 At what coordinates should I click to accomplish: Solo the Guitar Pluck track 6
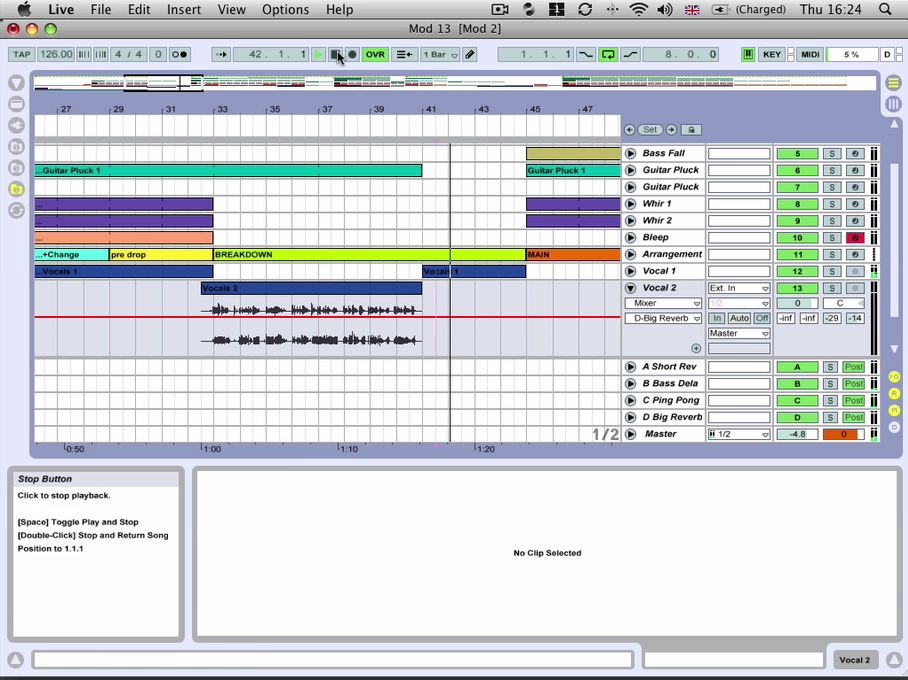[x=832, y=170]
